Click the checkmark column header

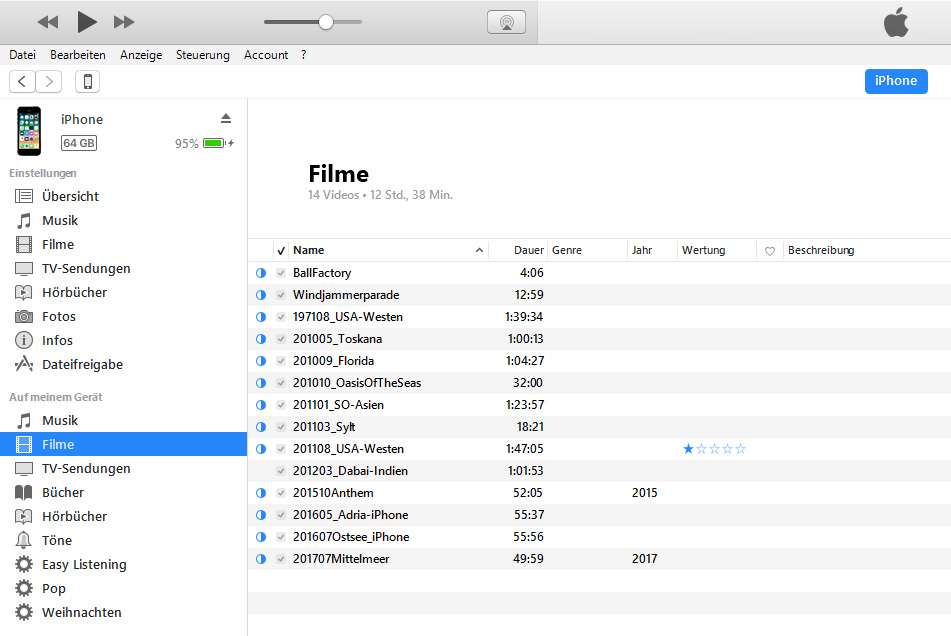pyautogui.click(x=281, y=251)
